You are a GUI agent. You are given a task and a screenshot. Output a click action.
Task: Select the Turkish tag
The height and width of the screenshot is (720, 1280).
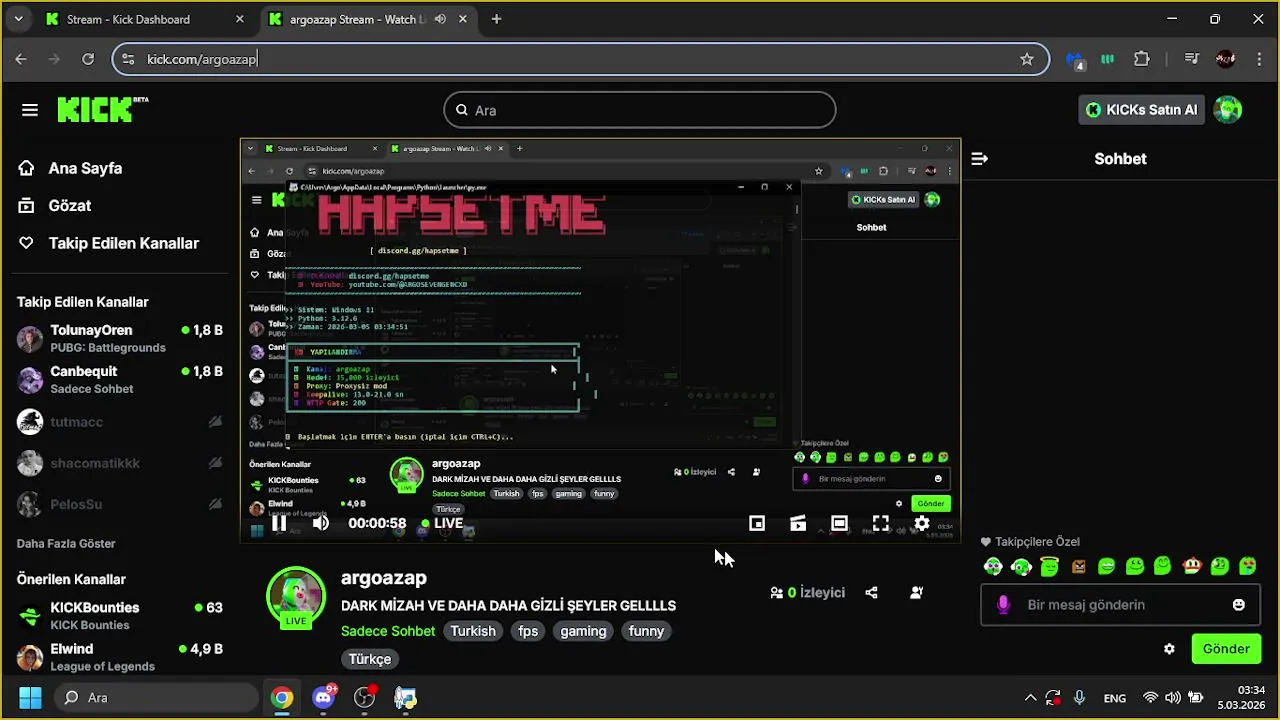pyautogui.click(x=473, y=631)
